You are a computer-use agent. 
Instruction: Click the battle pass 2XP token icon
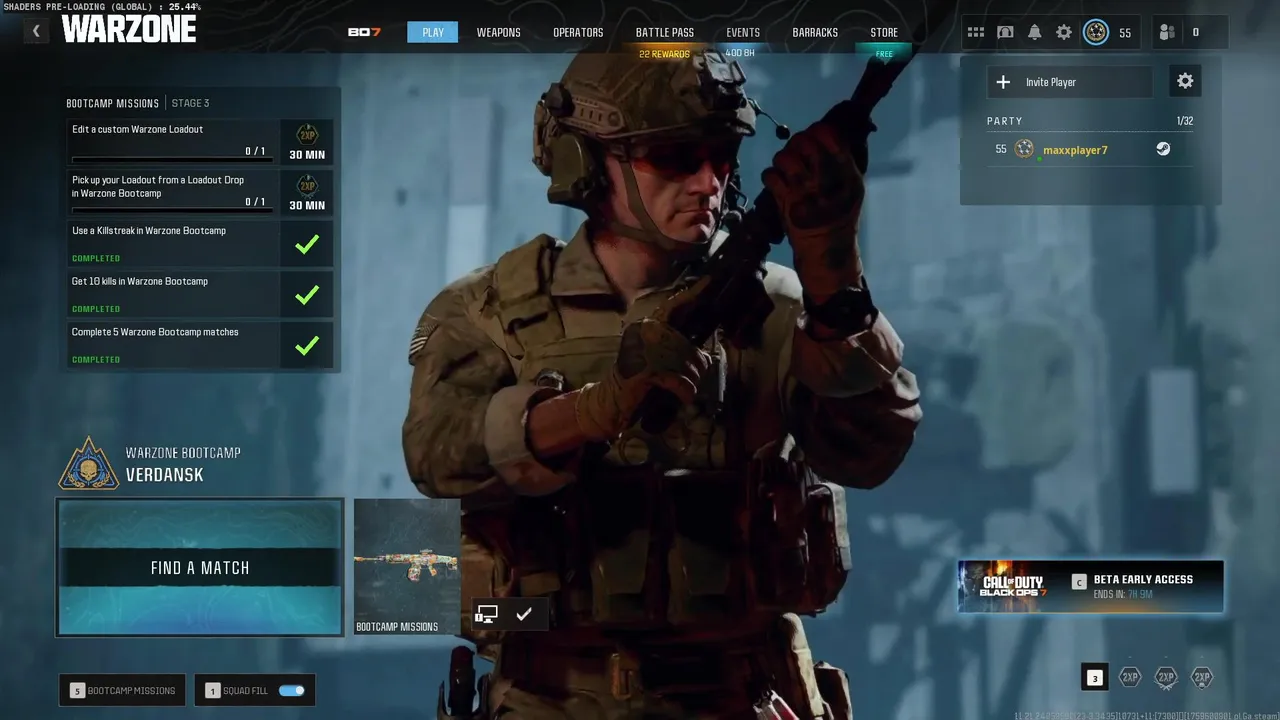(1202, 678)
